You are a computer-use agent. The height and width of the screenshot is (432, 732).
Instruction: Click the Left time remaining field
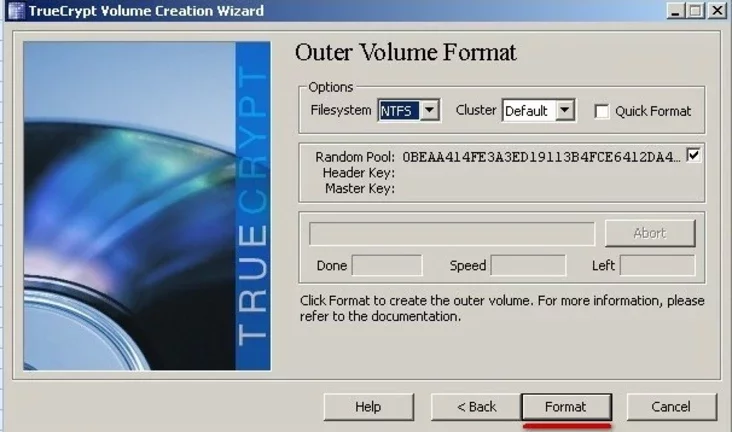click(x=657, y=266)
